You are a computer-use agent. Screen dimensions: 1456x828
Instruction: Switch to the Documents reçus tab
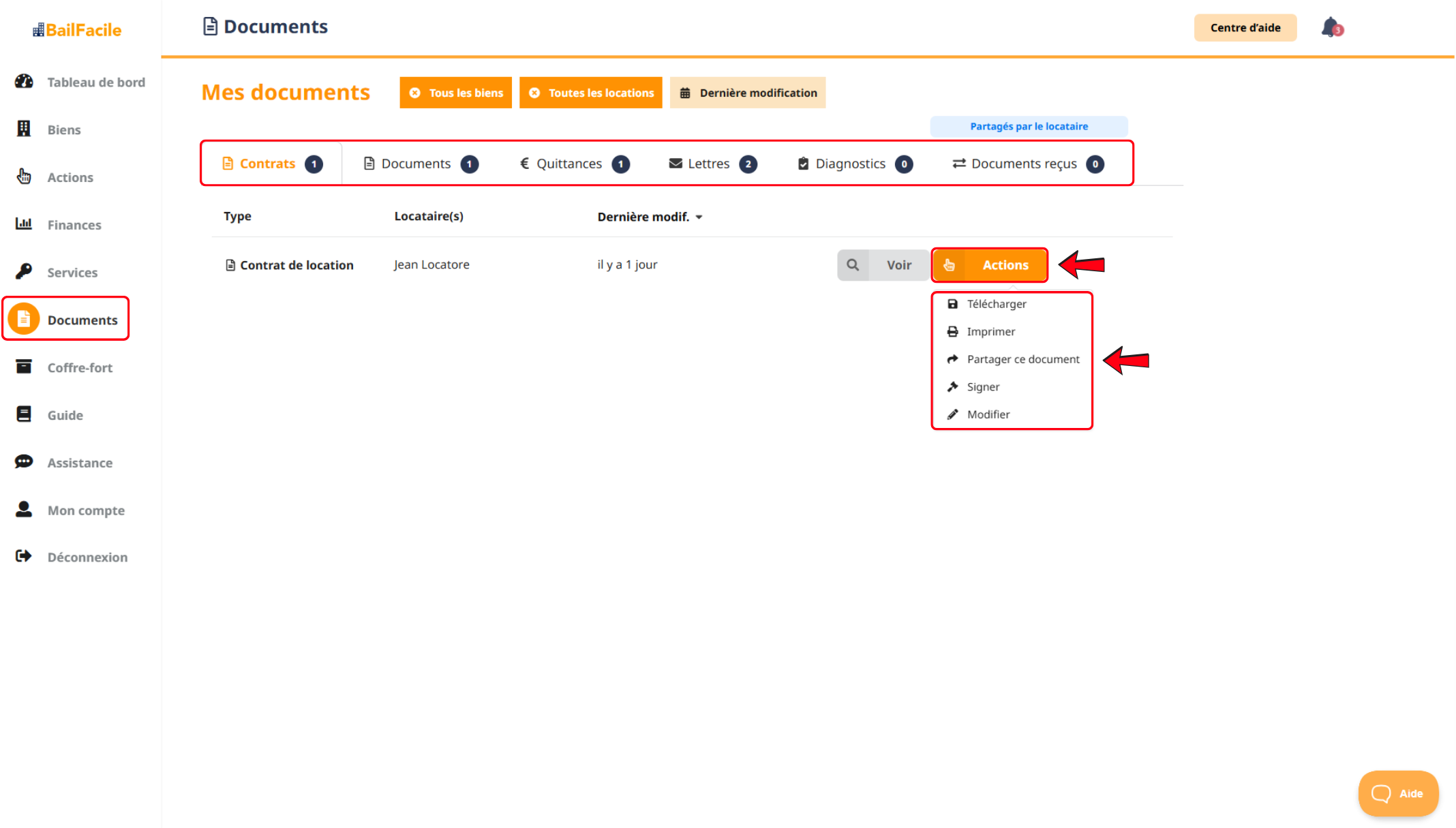(1028, 164)
